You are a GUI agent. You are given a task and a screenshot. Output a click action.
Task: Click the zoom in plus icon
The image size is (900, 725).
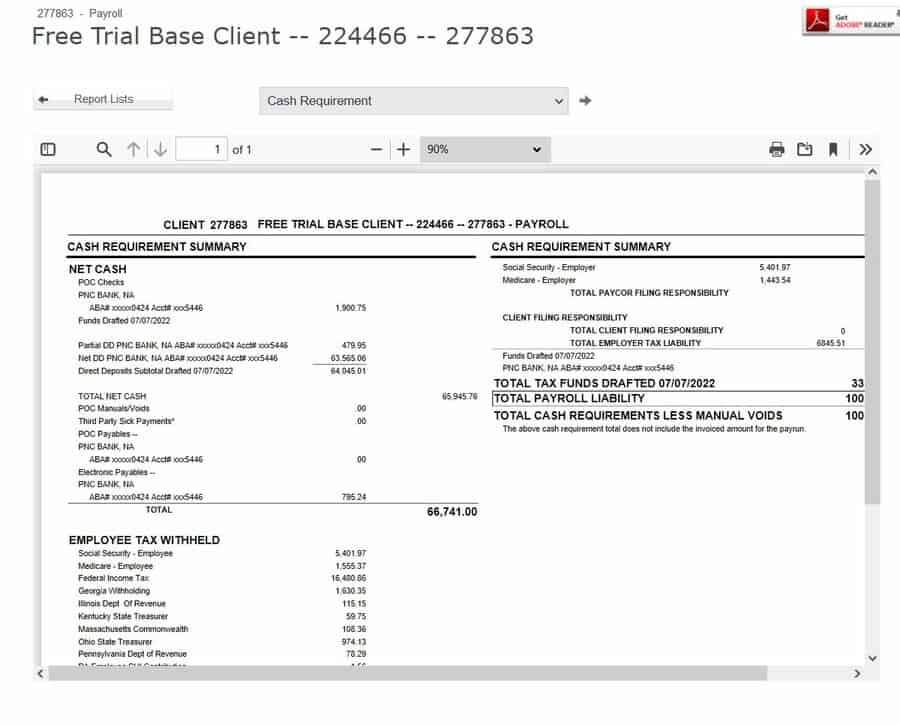coord(403,148)
